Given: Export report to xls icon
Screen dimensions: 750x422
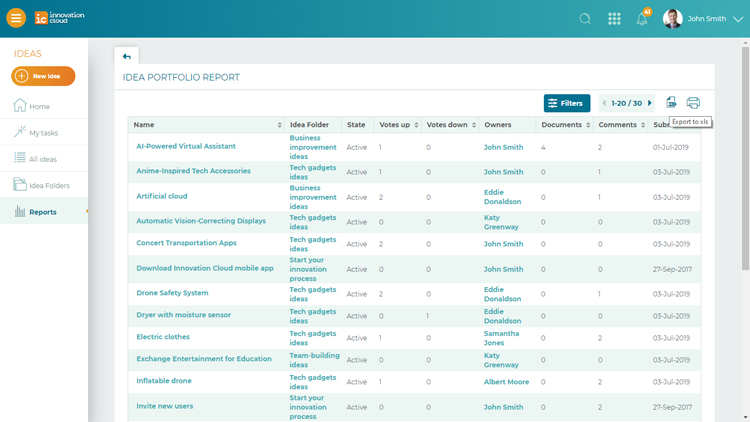Looking at the screenshot, I should coord(671,102).
